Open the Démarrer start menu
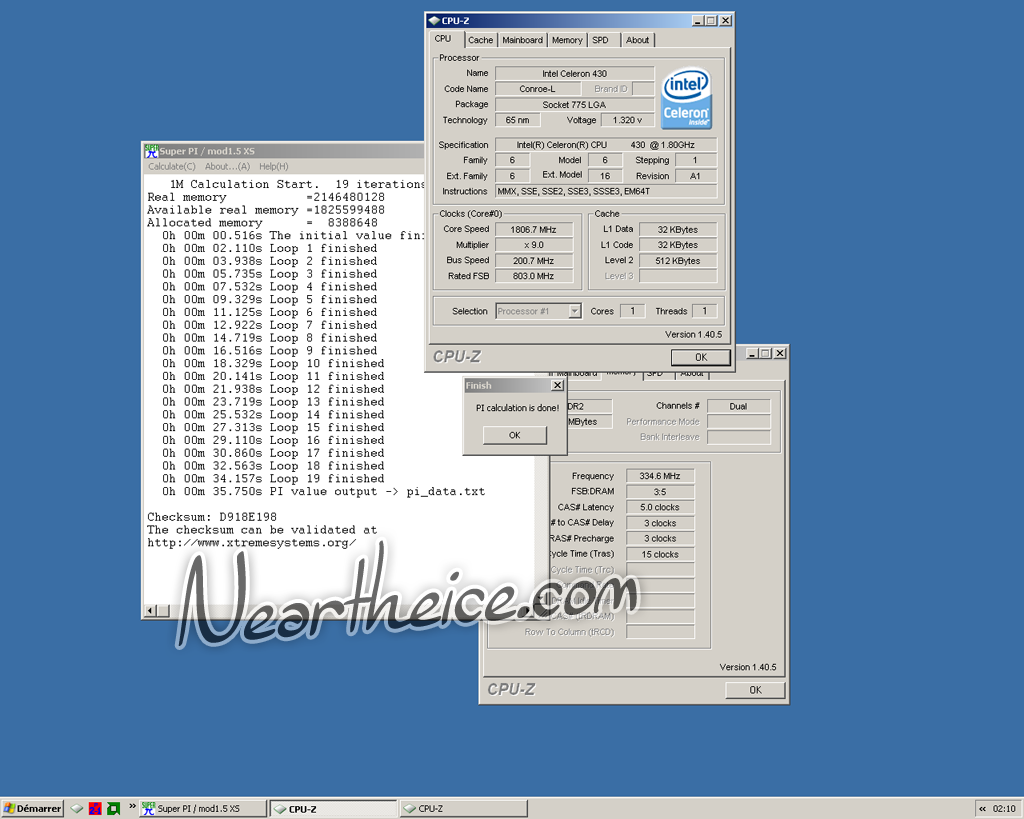The width and height of the screenshot is (1024, 819). 32,809
